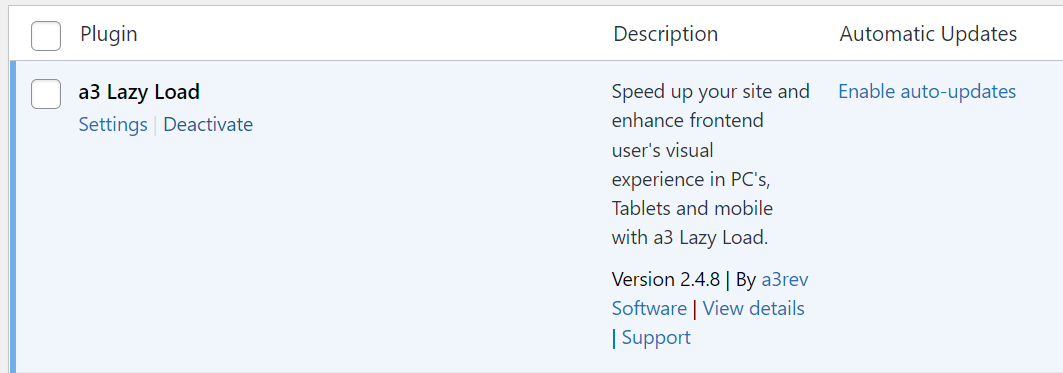Viewport: 1063px width, 373px height.
Task: Click the Automatic Updates column header
Action: (x=928, y=34)
